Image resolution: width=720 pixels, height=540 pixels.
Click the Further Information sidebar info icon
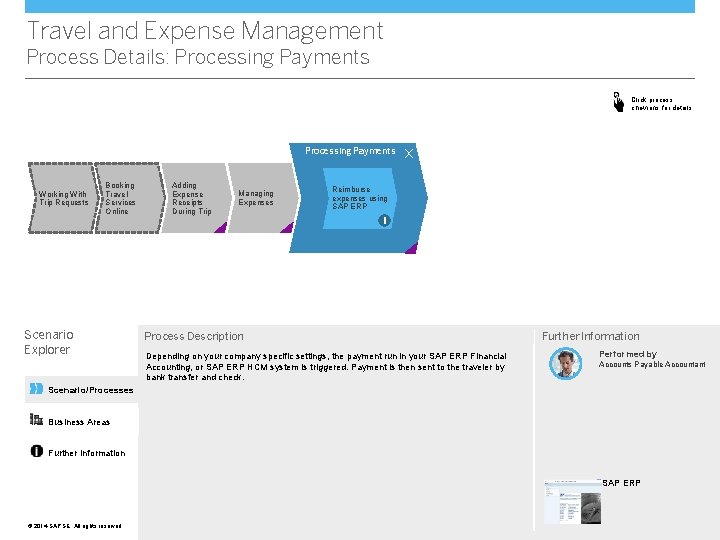tap(37, 451)
